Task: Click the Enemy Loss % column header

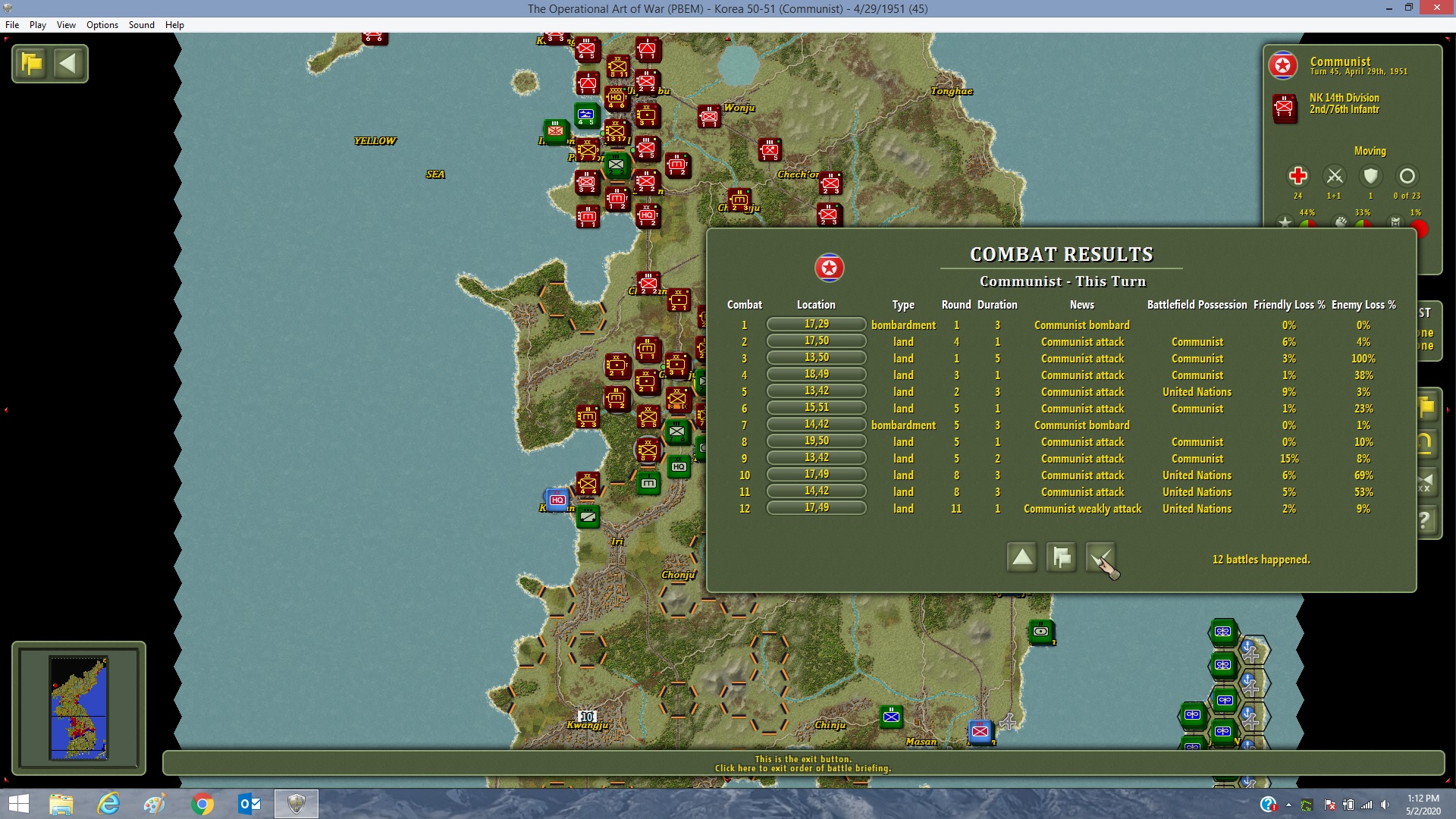Action: 1363,305
